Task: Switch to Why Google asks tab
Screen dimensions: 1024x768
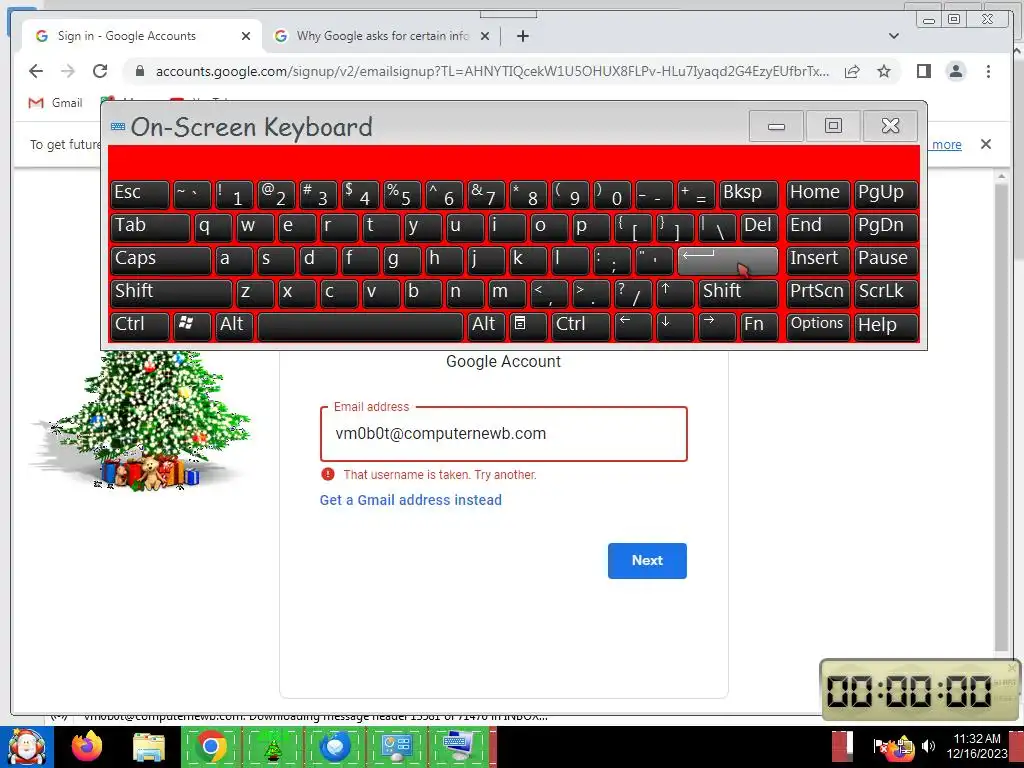Action: tap(382, 36)
